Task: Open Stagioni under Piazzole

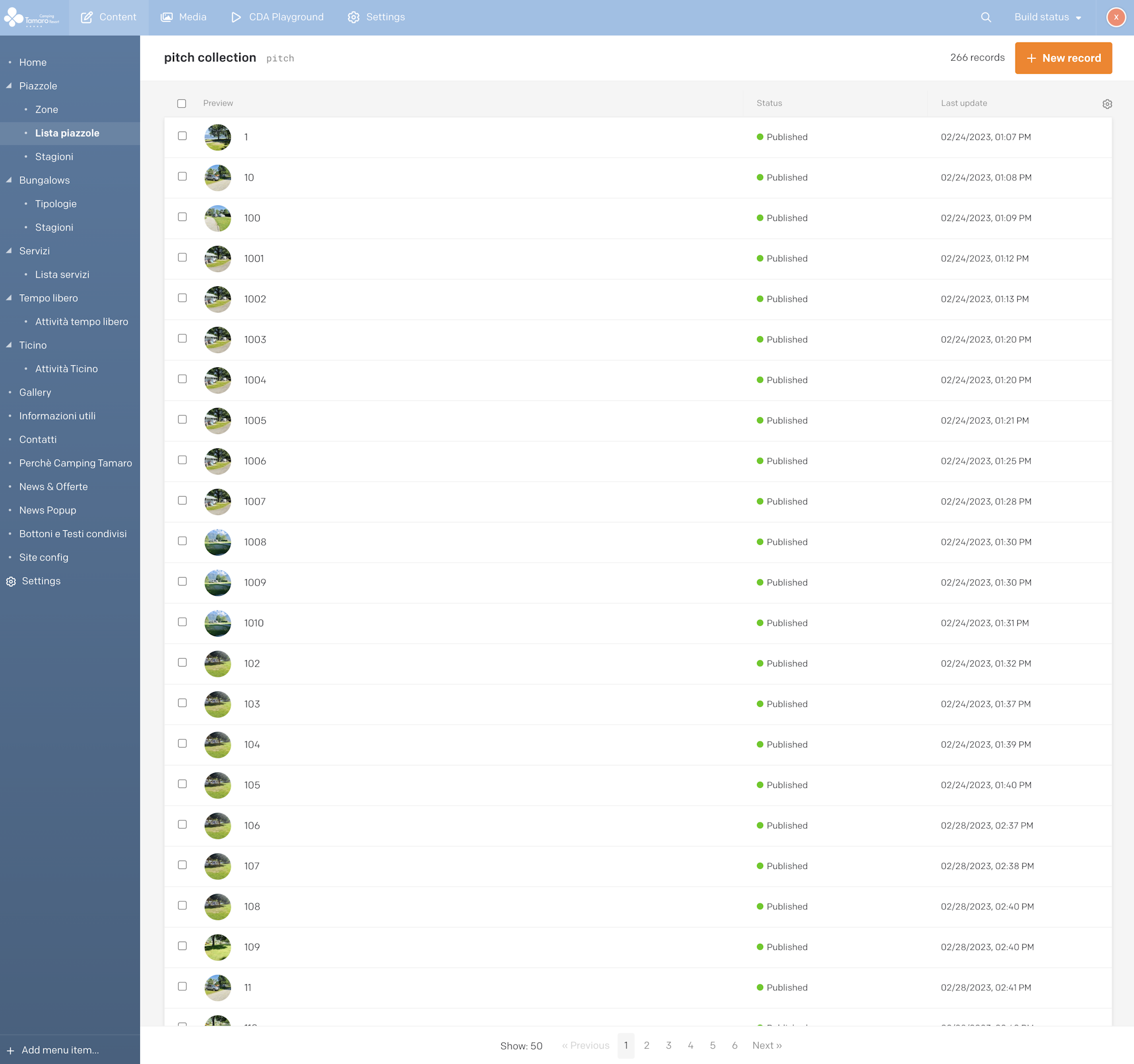Action: click(x=54, y=156)
